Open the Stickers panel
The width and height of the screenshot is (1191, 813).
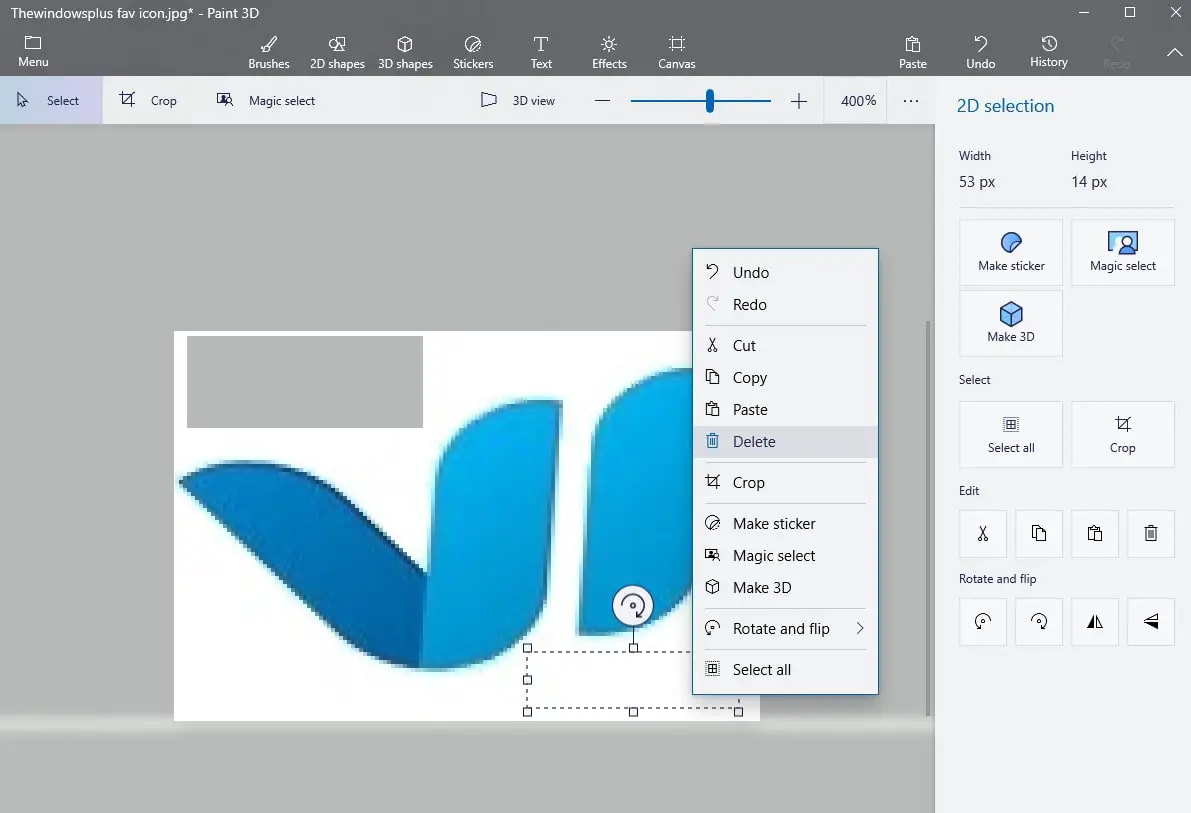[x=473, y=52]
